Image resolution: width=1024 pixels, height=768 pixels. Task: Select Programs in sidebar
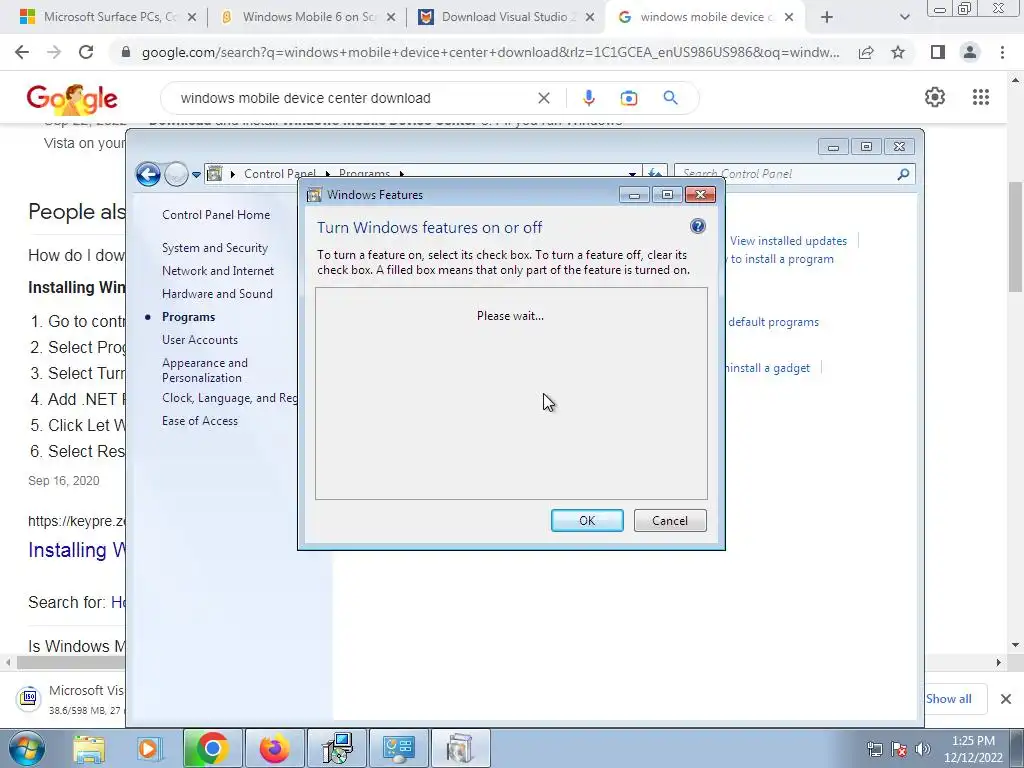pos(188,317)
